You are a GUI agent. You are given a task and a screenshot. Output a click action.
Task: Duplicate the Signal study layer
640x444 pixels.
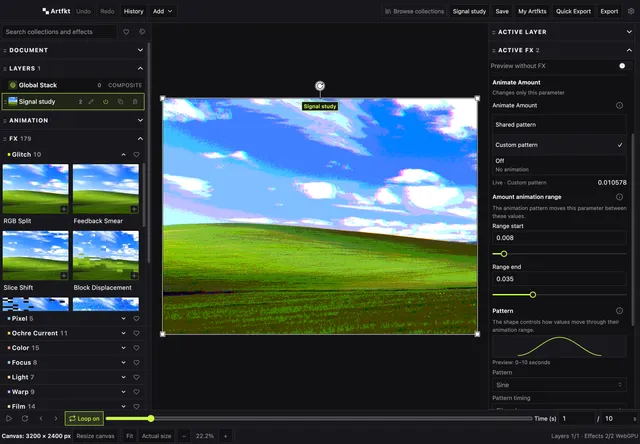point(120,102)
